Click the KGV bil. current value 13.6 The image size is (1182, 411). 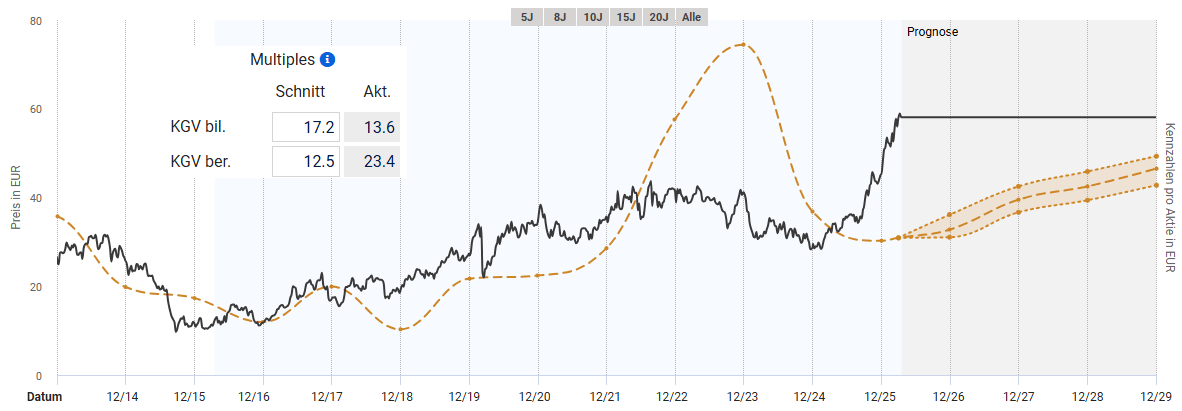[x=372, y=128]
